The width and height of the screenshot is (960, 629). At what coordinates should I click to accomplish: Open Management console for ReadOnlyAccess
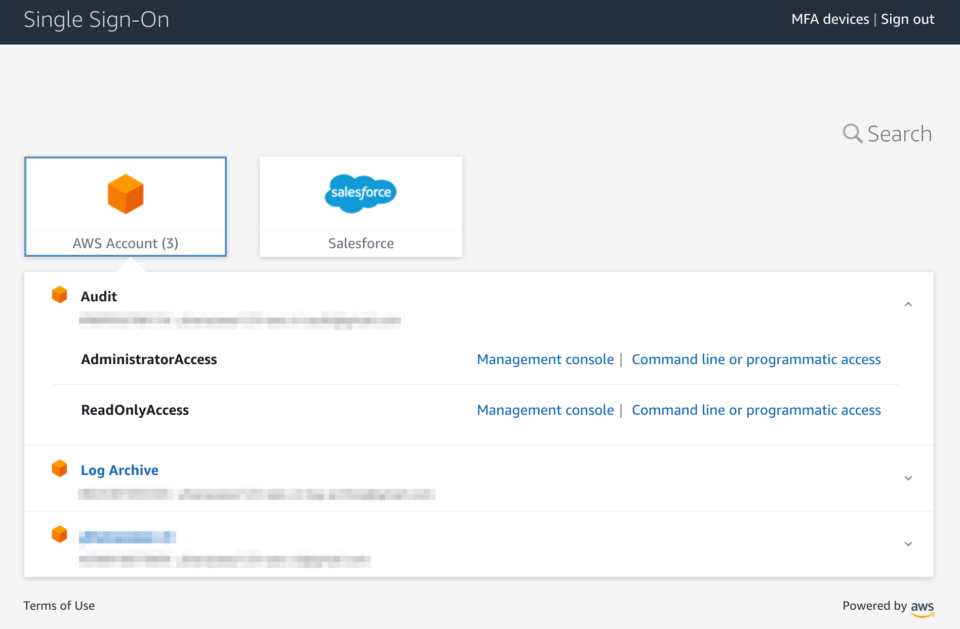click(545, 410)
